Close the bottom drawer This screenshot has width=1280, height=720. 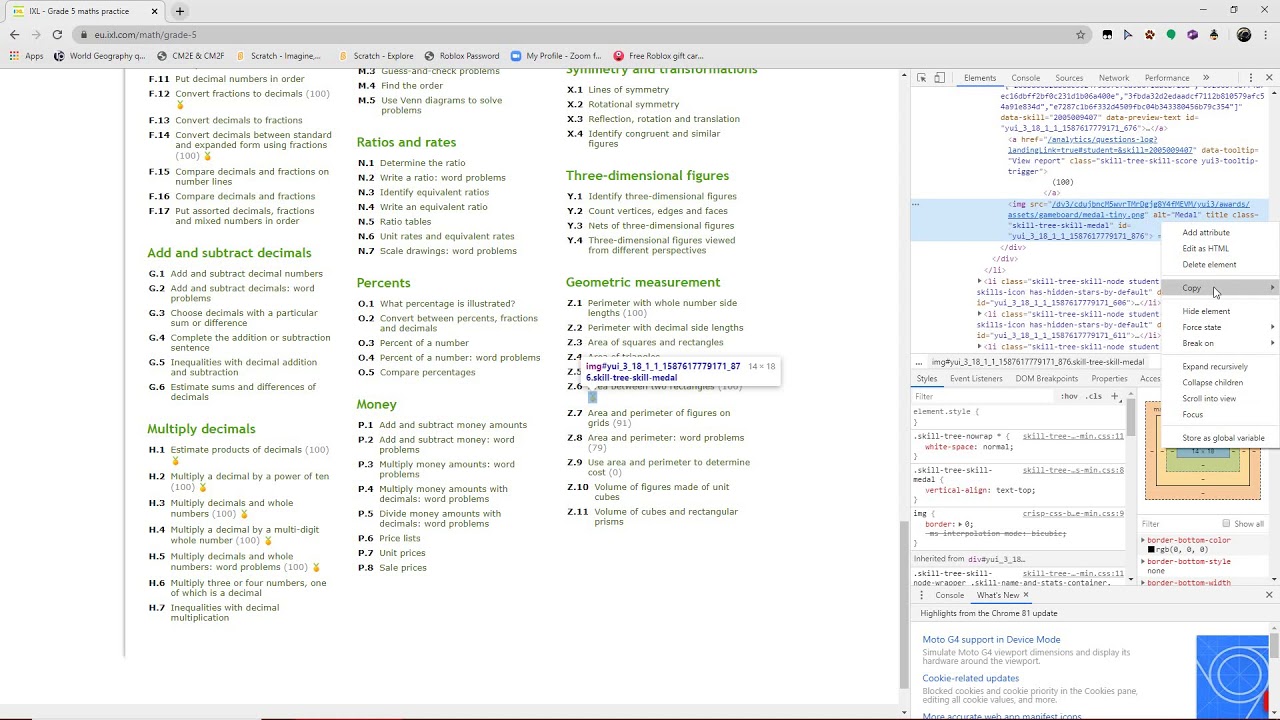tap(1269, 596)
